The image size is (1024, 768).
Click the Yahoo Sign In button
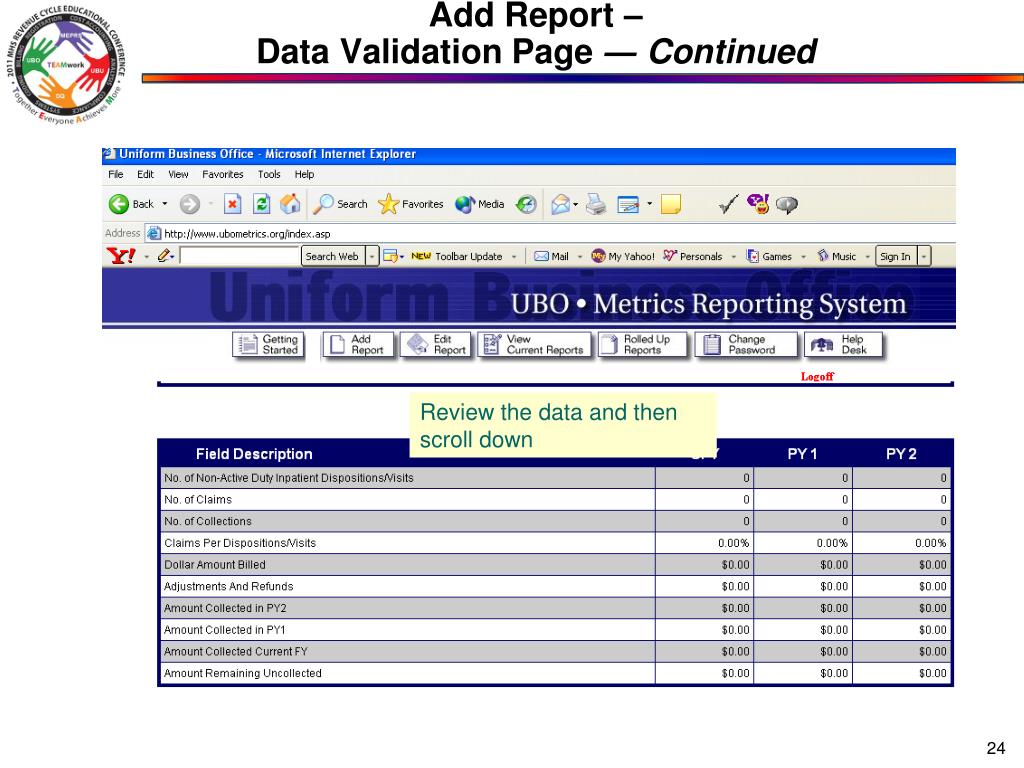click(895, 257)
